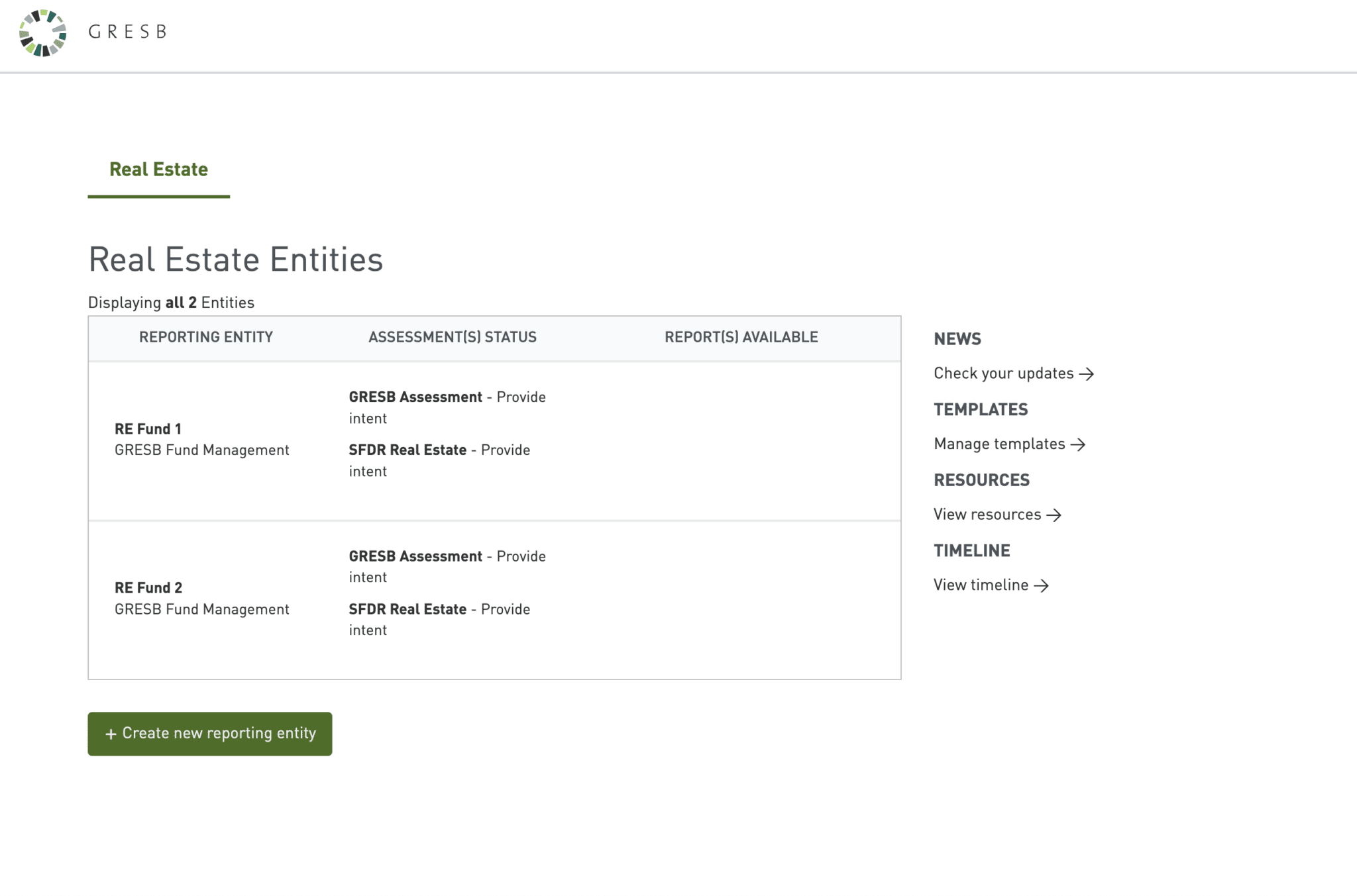Open RE Fund 1 entity name

click(148, 429)
